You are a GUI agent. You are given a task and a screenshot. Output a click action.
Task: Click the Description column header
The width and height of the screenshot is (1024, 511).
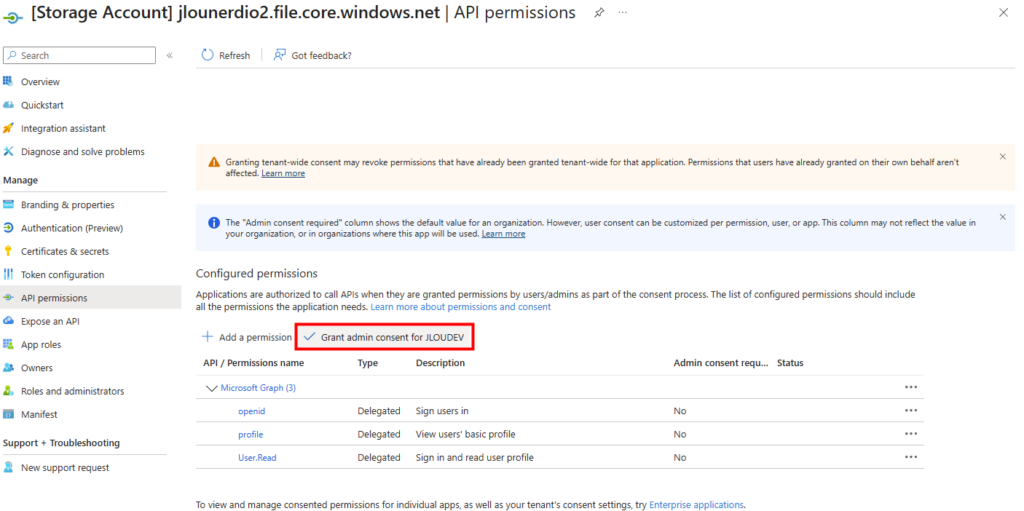tap(440, 363)
